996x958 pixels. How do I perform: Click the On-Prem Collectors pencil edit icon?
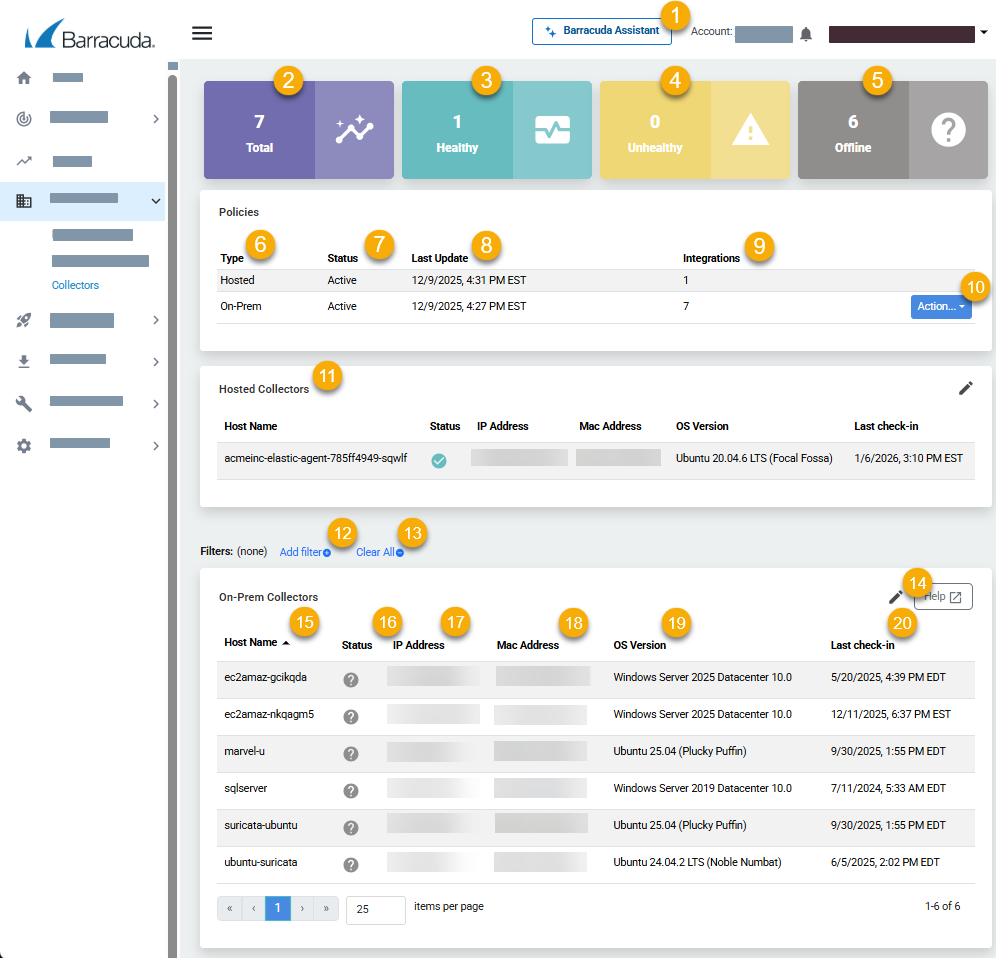895,597
